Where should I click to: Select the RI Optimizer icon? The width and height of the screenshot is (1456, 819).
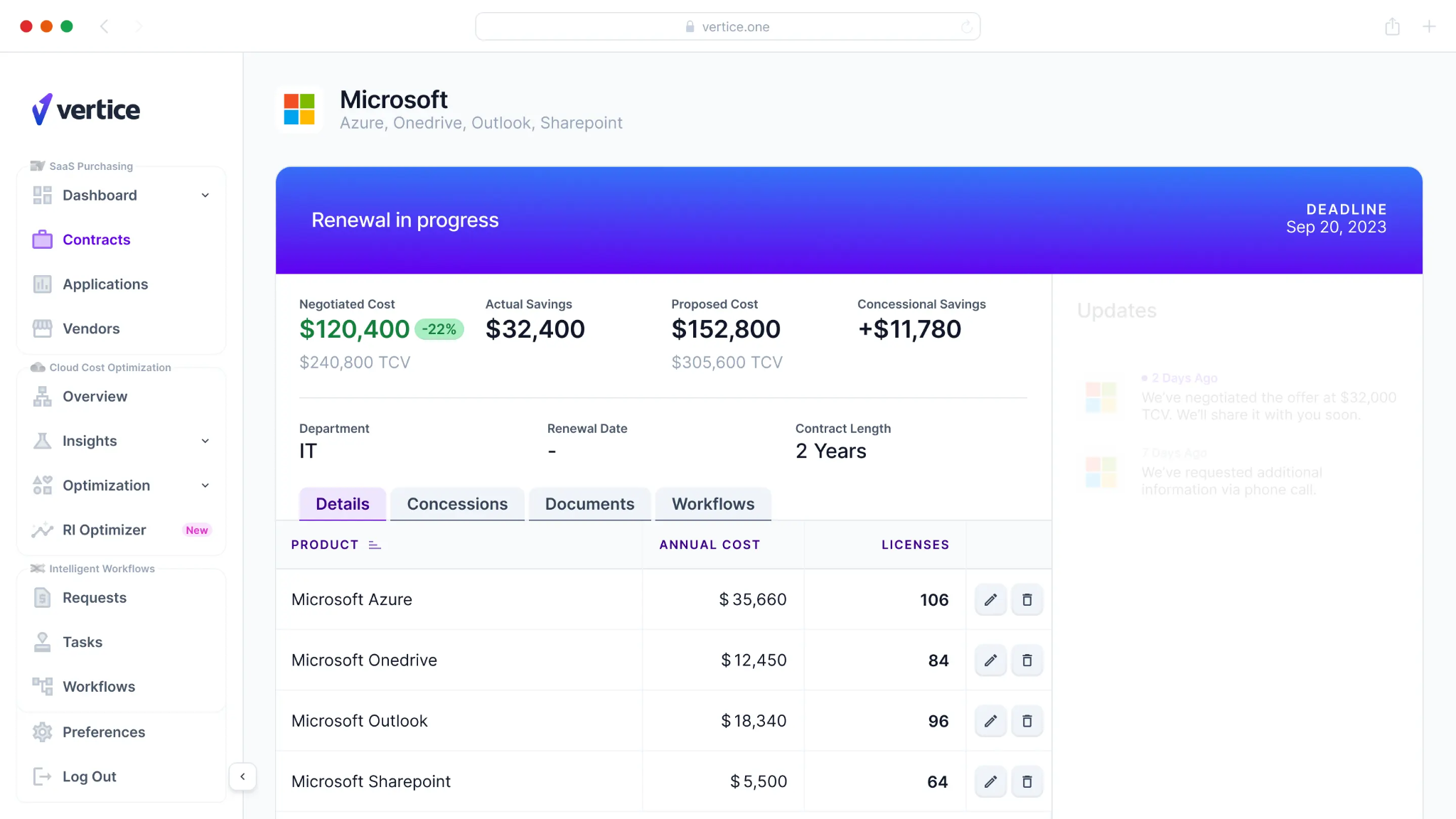tap(42, 530)
